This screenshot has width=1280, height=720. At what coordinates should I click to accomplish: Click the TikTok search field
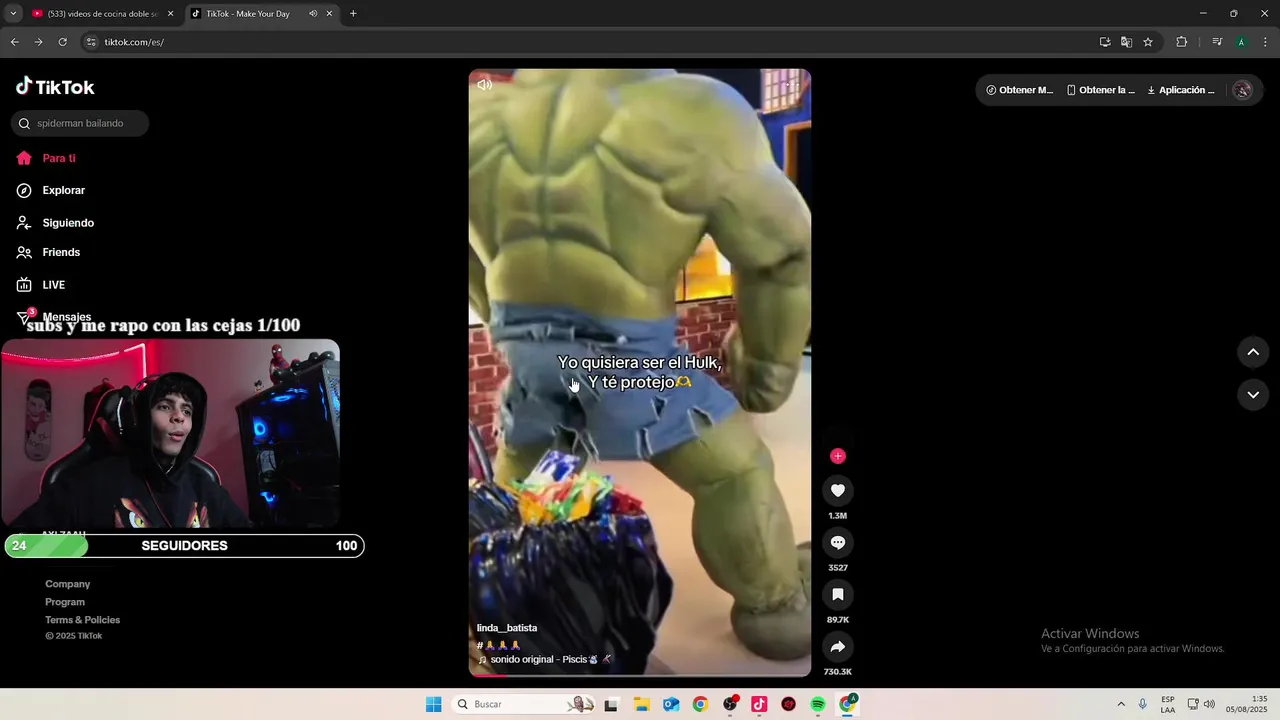click(80, 123)
